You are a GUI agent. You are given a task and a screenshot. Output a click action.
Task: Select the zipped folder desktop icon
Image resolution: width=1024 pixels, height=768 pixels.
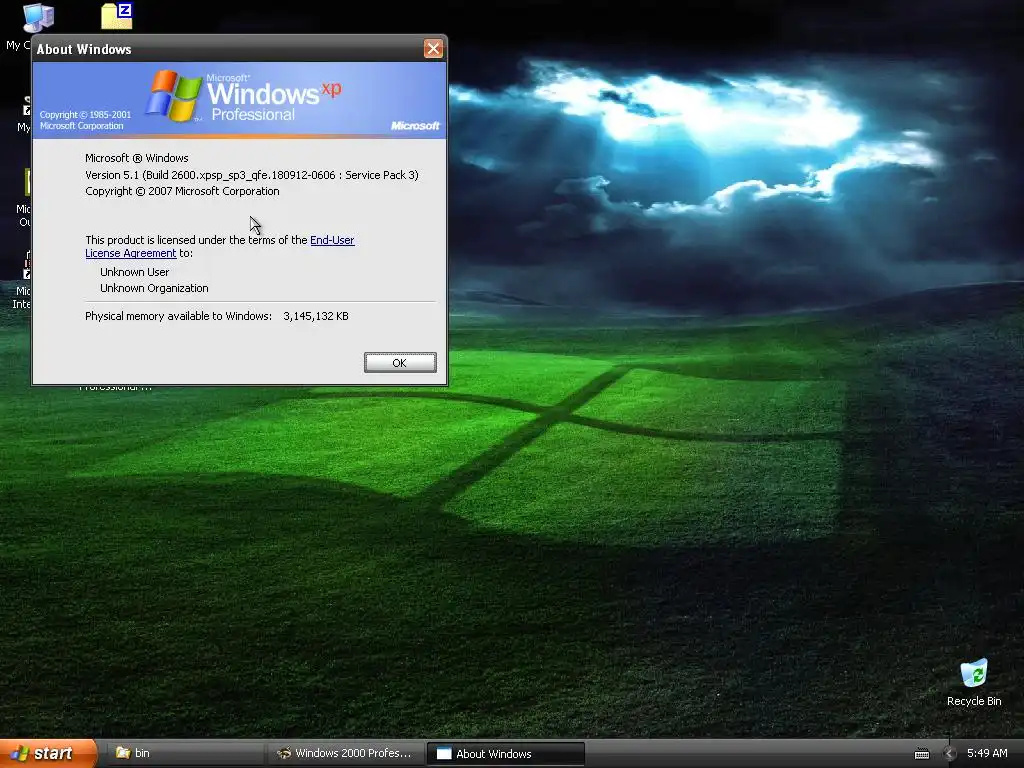[117, 16]
